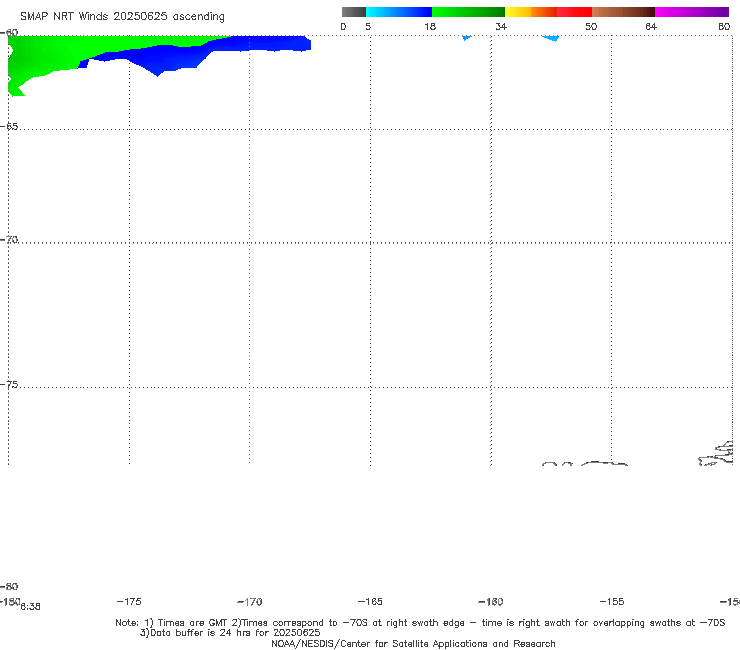The width and height of the screenshot is (740, 650).
Task: Click the swath time label '6:38'
Action: tap(30, 607)
